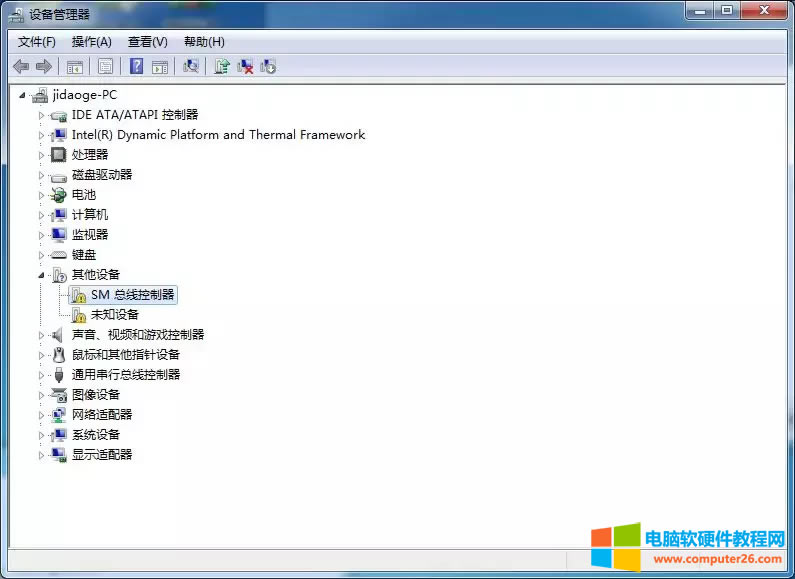Click the Back arrow toolbar button
This screenshot has height=579, width=795.
21,66
